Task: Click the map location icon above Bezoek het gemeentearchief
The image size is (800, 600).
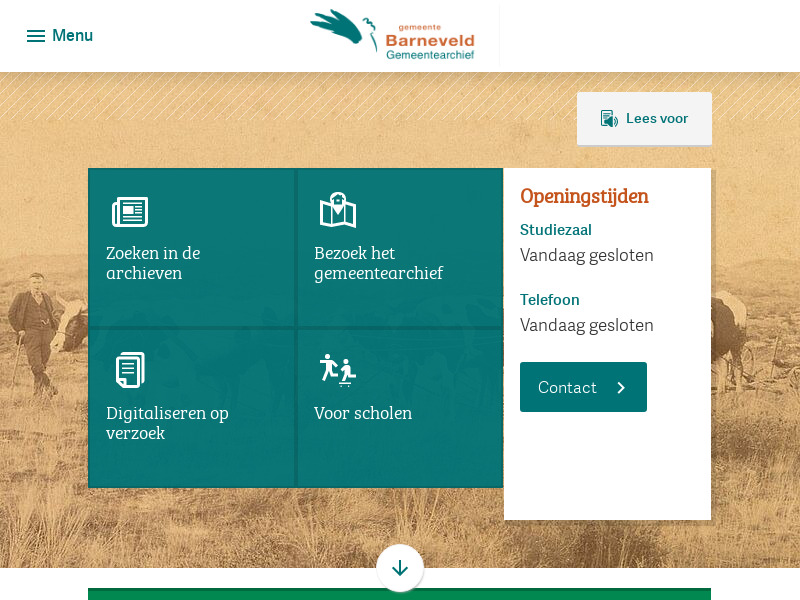Action: pos(337,210)
